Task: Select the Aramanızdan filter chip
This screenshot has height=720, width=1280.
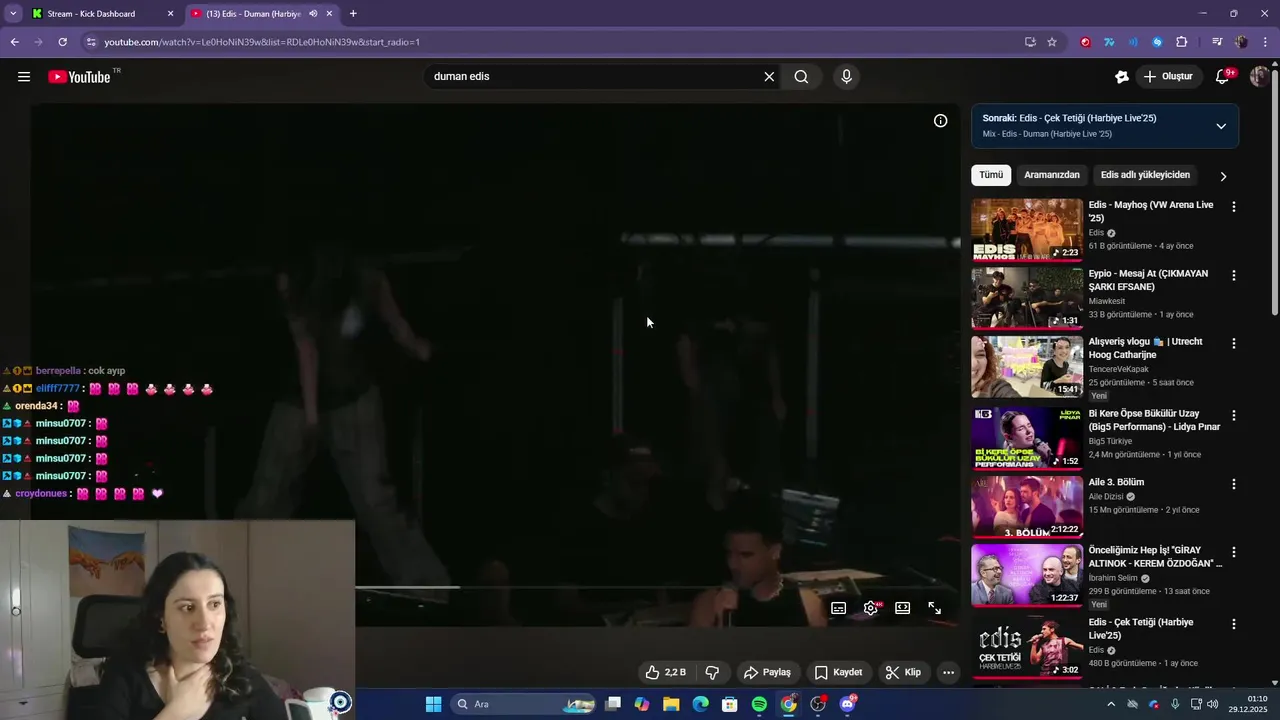Action: pos(1052,175)
